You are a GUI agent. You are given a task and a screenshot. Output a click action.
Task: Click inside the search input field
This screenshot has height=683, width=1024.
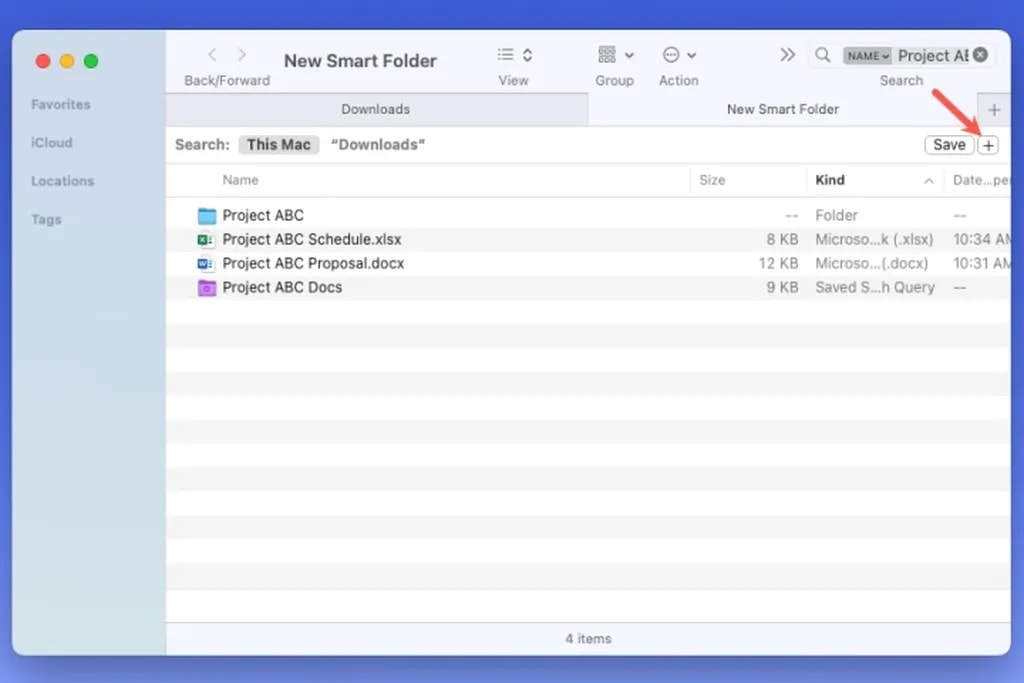click(x=930, y=55)
